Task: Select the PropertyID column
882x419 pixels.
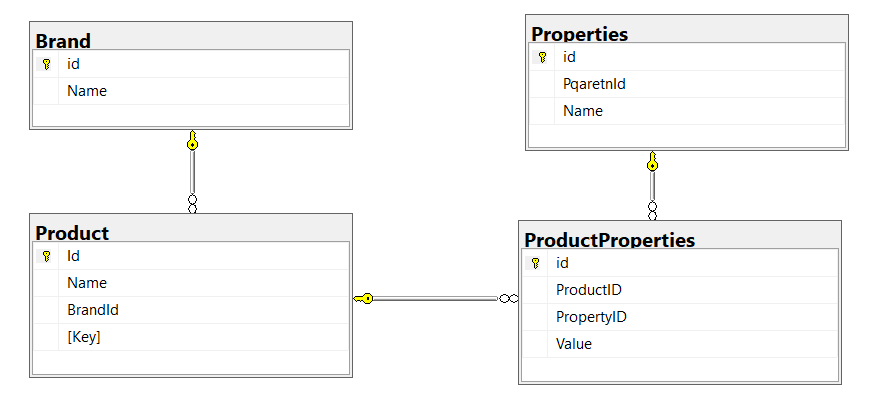Action: (x=591, y=317)
